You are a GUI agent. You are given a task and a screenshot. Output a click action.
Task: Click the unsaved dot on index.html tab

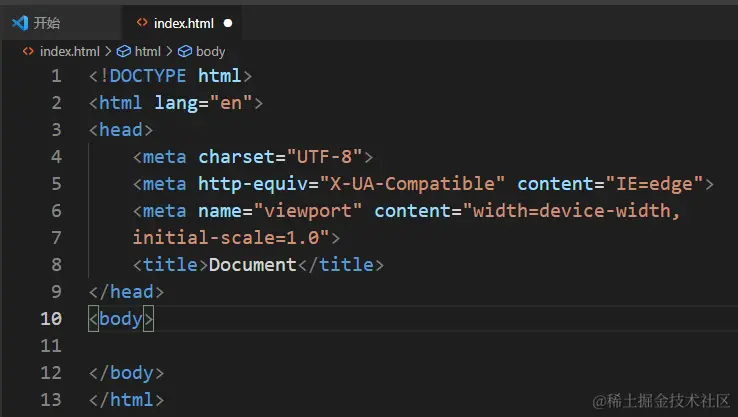tap(228, 23)
